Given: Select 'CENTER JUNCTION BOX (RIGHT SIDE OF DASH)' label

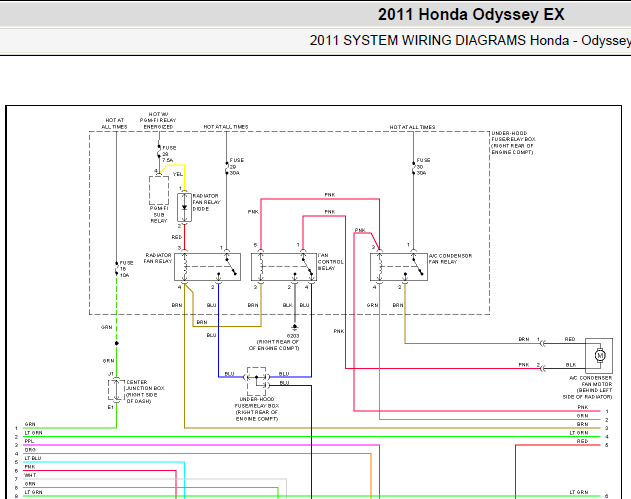Looking at the screenshot, I should [x=145, y=392].
